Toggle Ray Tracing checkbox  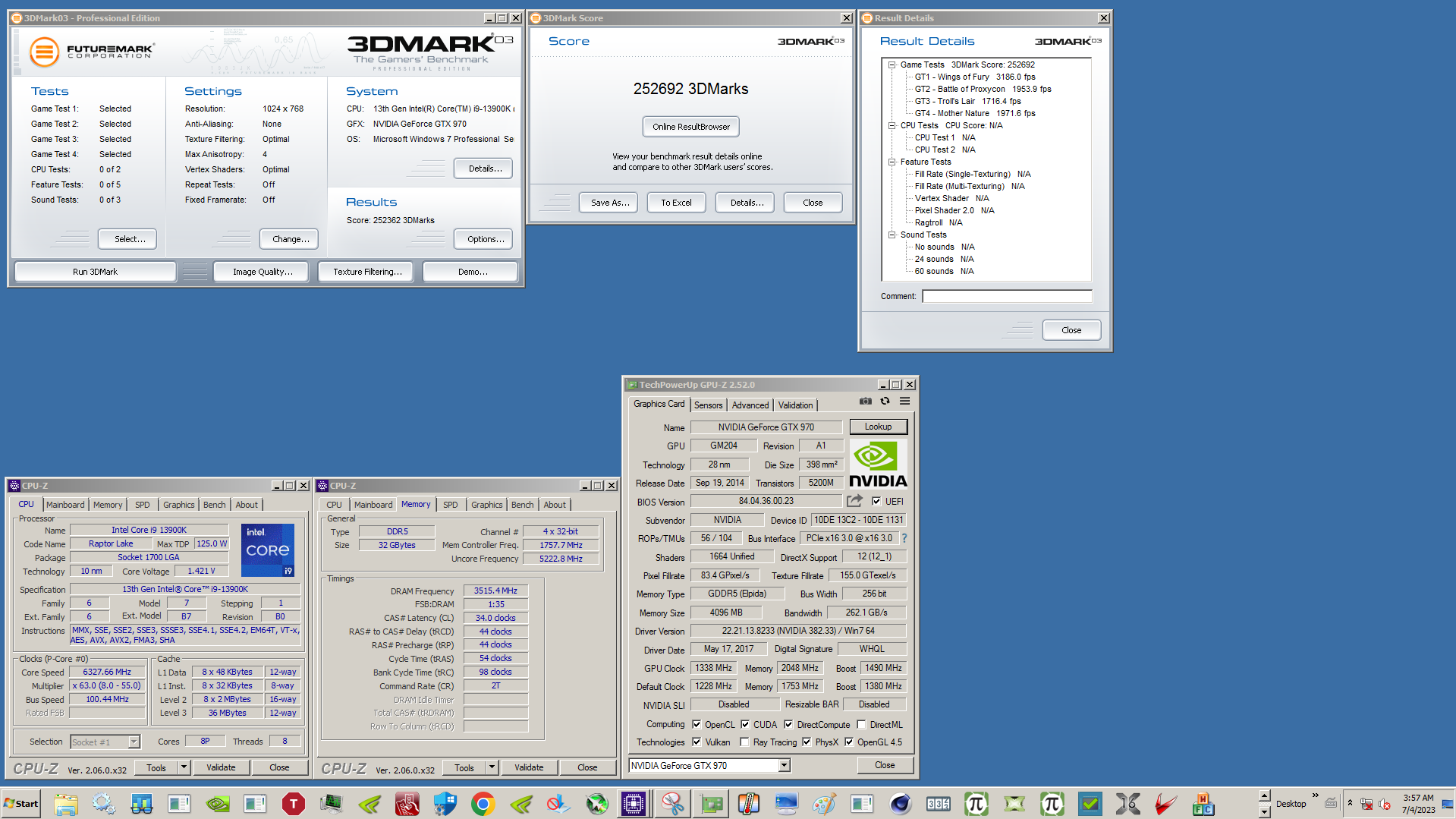(744, 742)
